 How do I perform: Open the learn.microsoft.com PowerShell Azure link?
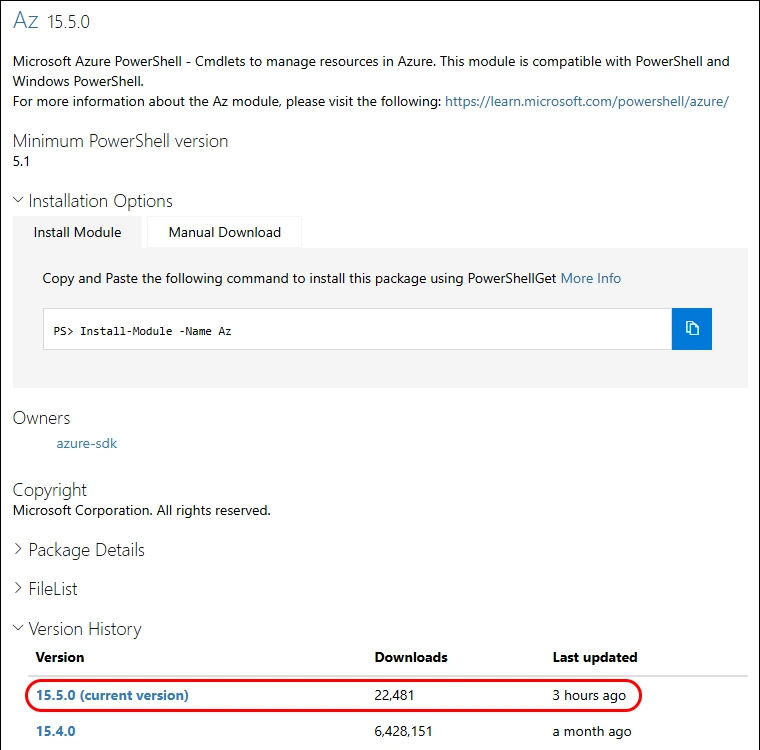pyautogui.click(x=586, y=101)
